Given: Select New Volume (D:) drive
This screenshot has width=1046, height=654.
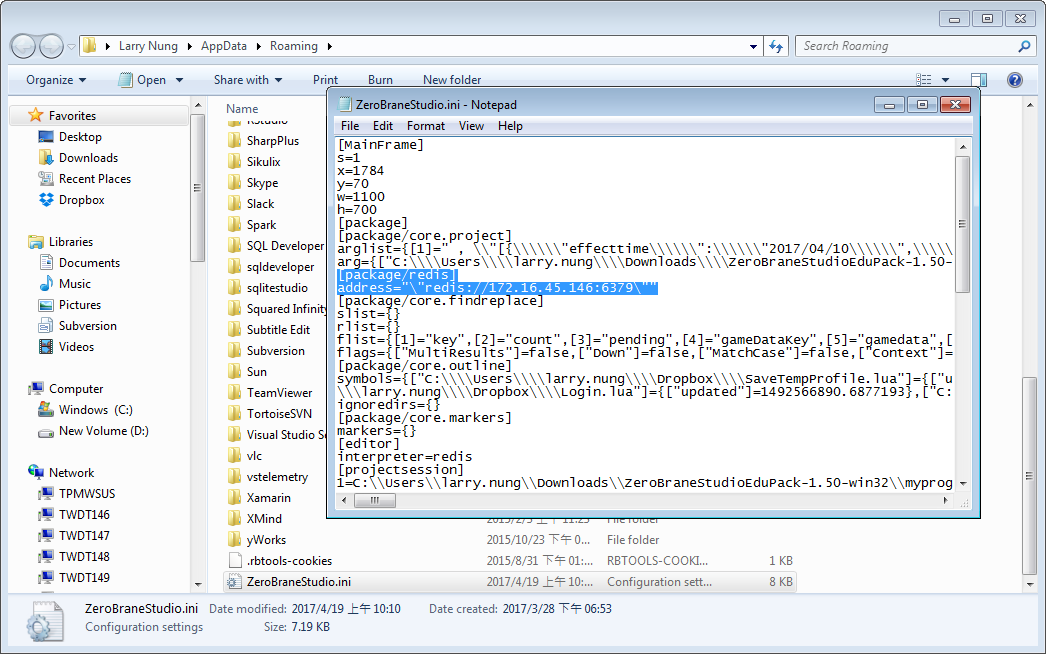Looking at the screenshot, I should point(103,431).
